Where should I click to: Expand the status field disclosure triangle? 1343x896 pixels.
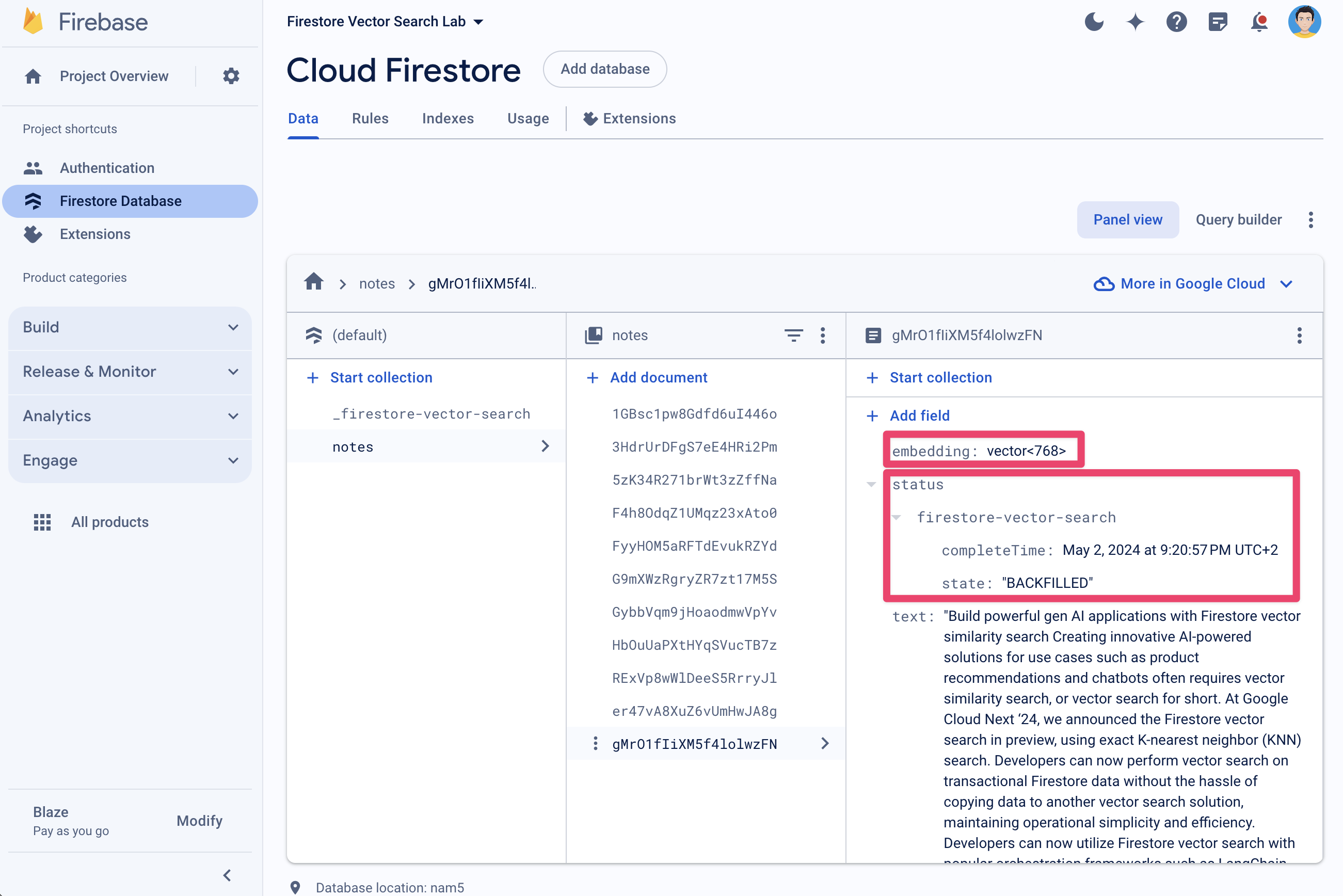pyautogui.click(x=873, y=484)
